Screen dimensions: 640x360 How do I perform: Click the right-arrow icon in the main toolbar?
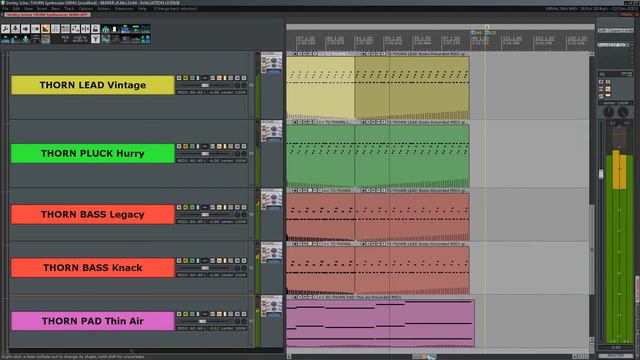click(x=25, y=29)
